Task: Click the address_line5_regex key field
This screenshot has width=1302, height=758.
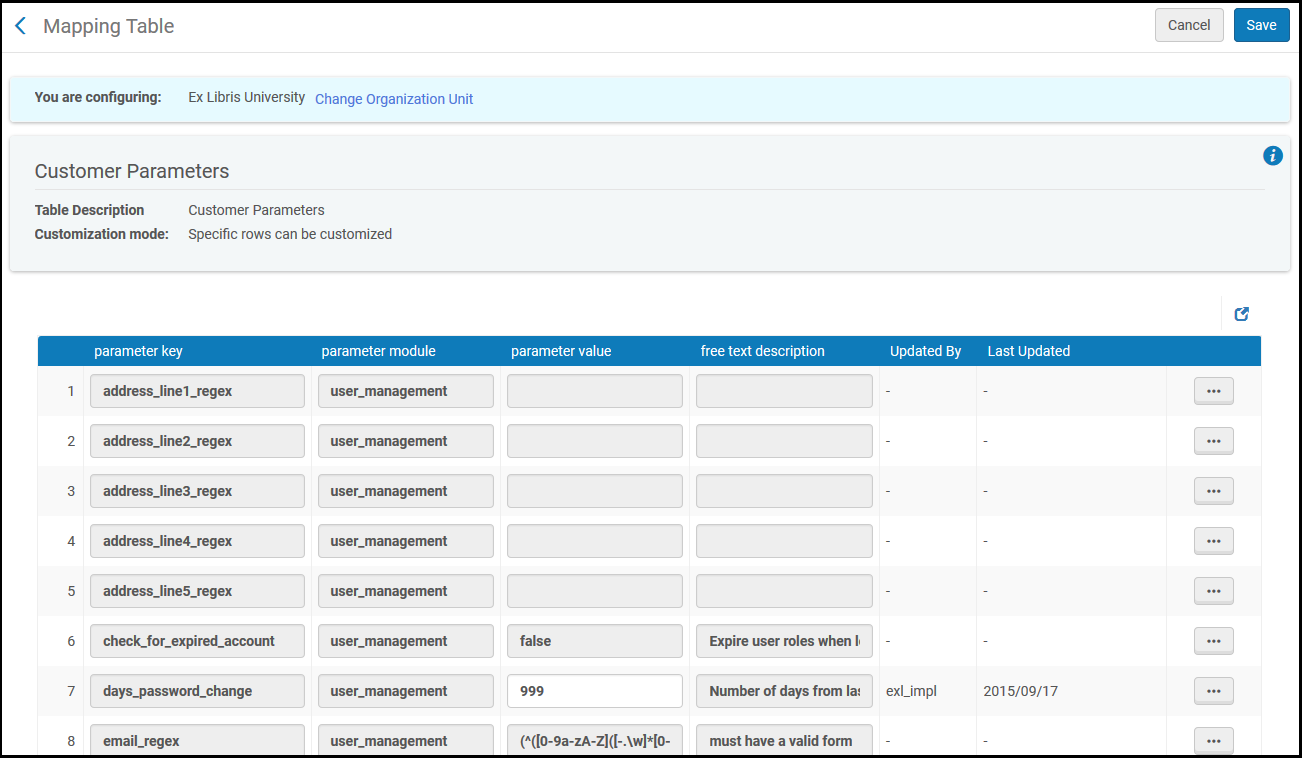Action: 197,591
